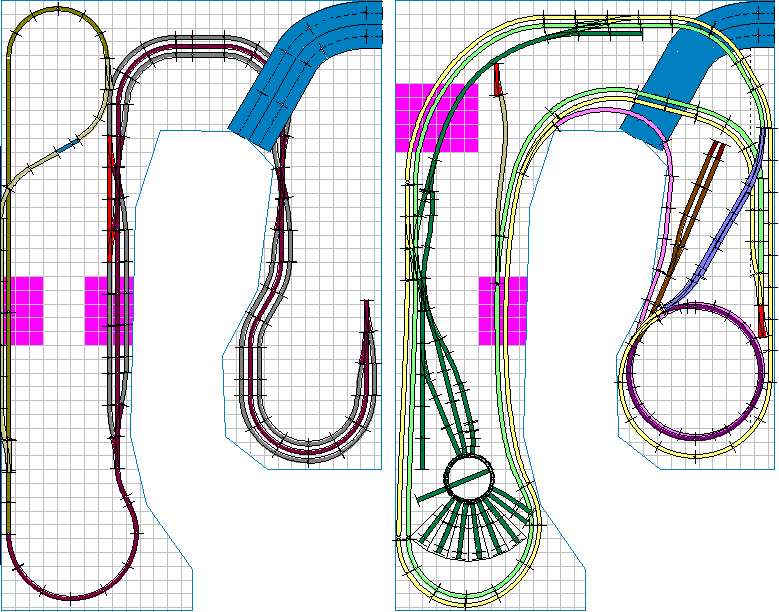Click the magenta block at left layout's far edge
Screen dimensions: 779x612
click(x=22, y=311)
